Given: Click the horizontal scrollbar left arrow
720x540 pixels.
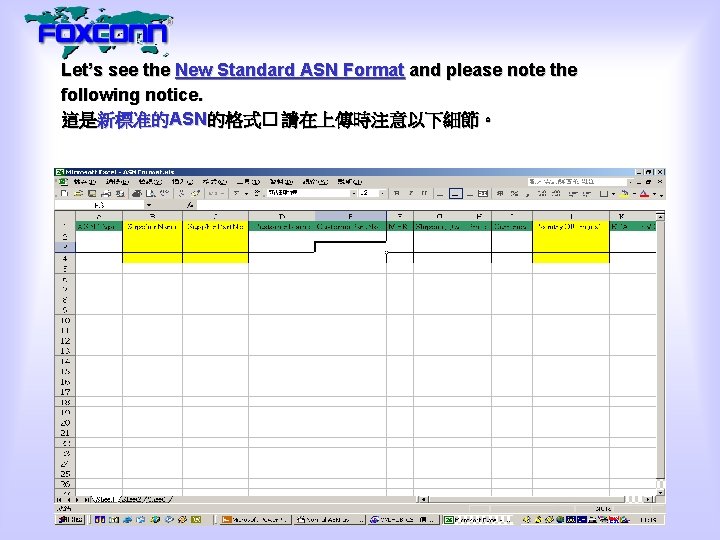Looking at the screenshot, I should pos(423,499).
